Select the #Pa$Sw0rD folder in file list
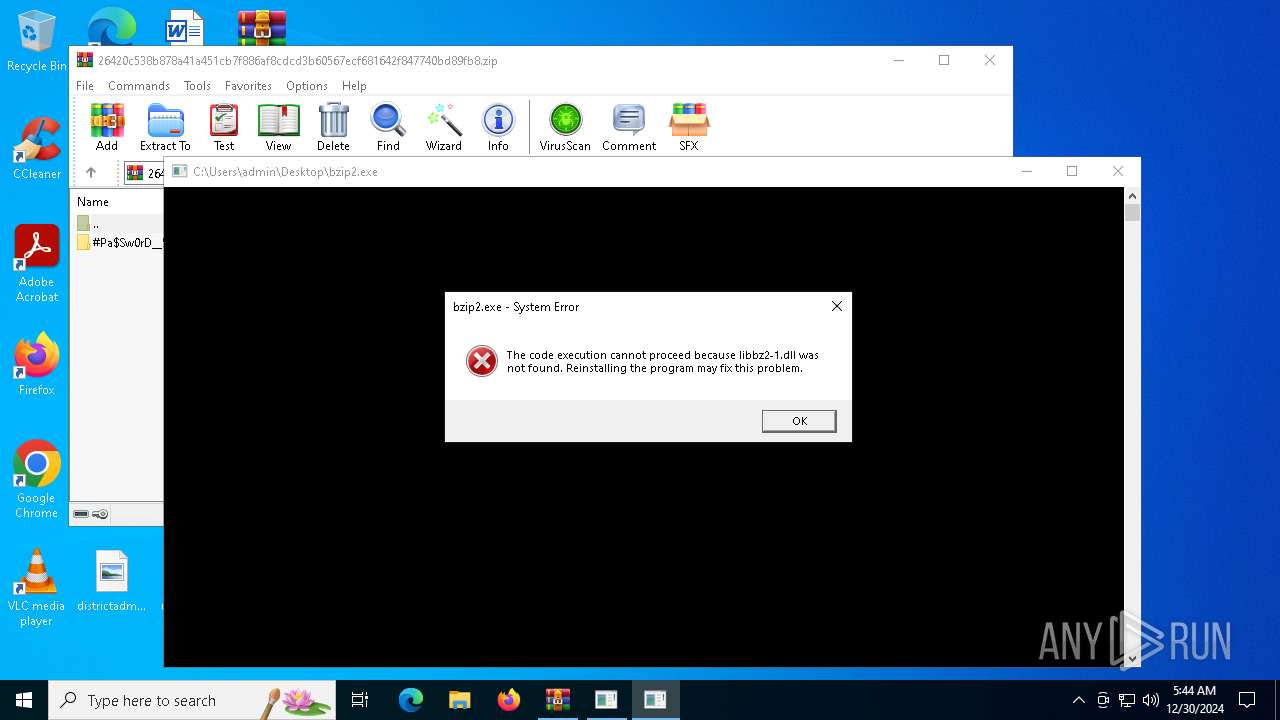 click(x=120, y=243)
